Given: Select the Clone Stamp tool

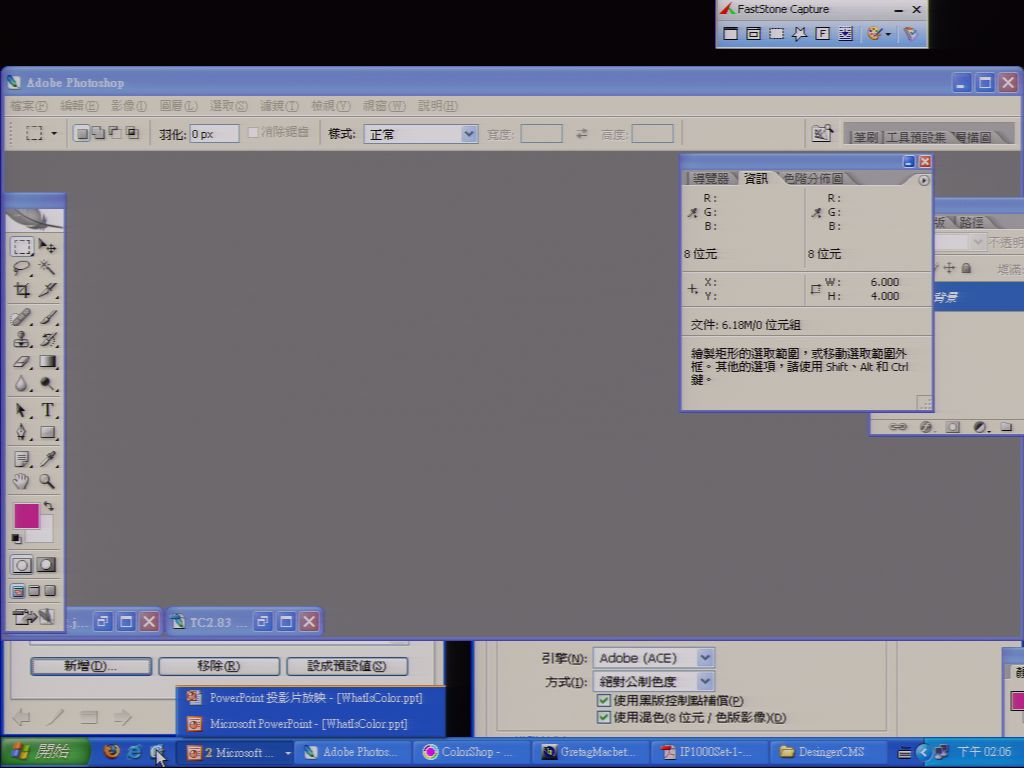Looking at the screenshot, I should (x=22, y=339).
